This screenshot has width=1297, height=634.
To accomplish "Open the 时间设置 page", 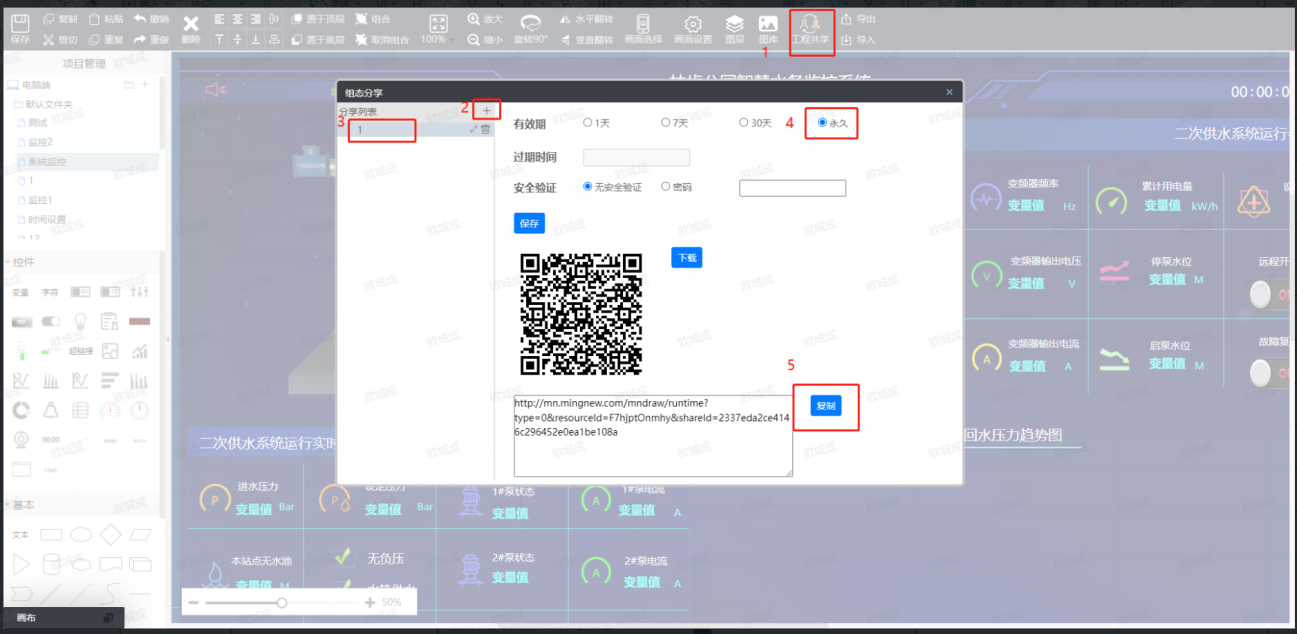I will 41,219.
